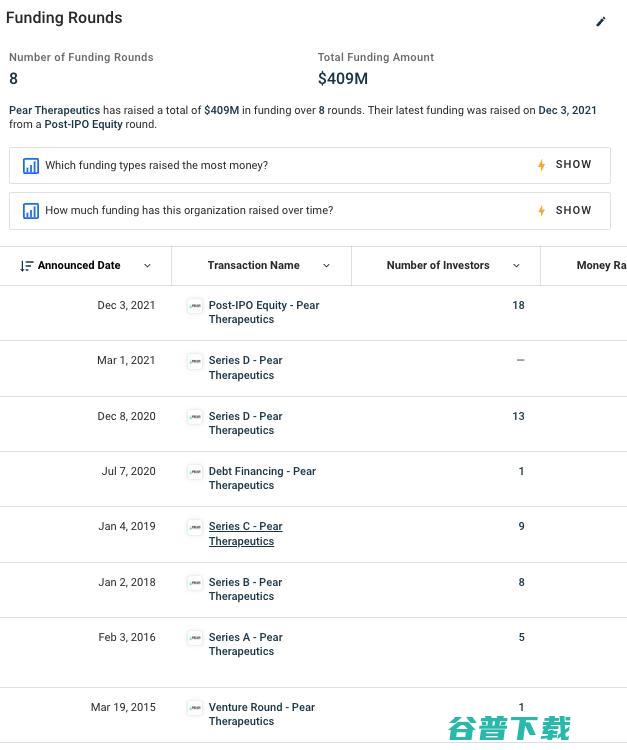Image resolution: width=627 pixels, height=750 pixels.
Task: Open Series C - Pear Therapeutics transaction
Action: (245, 534)
